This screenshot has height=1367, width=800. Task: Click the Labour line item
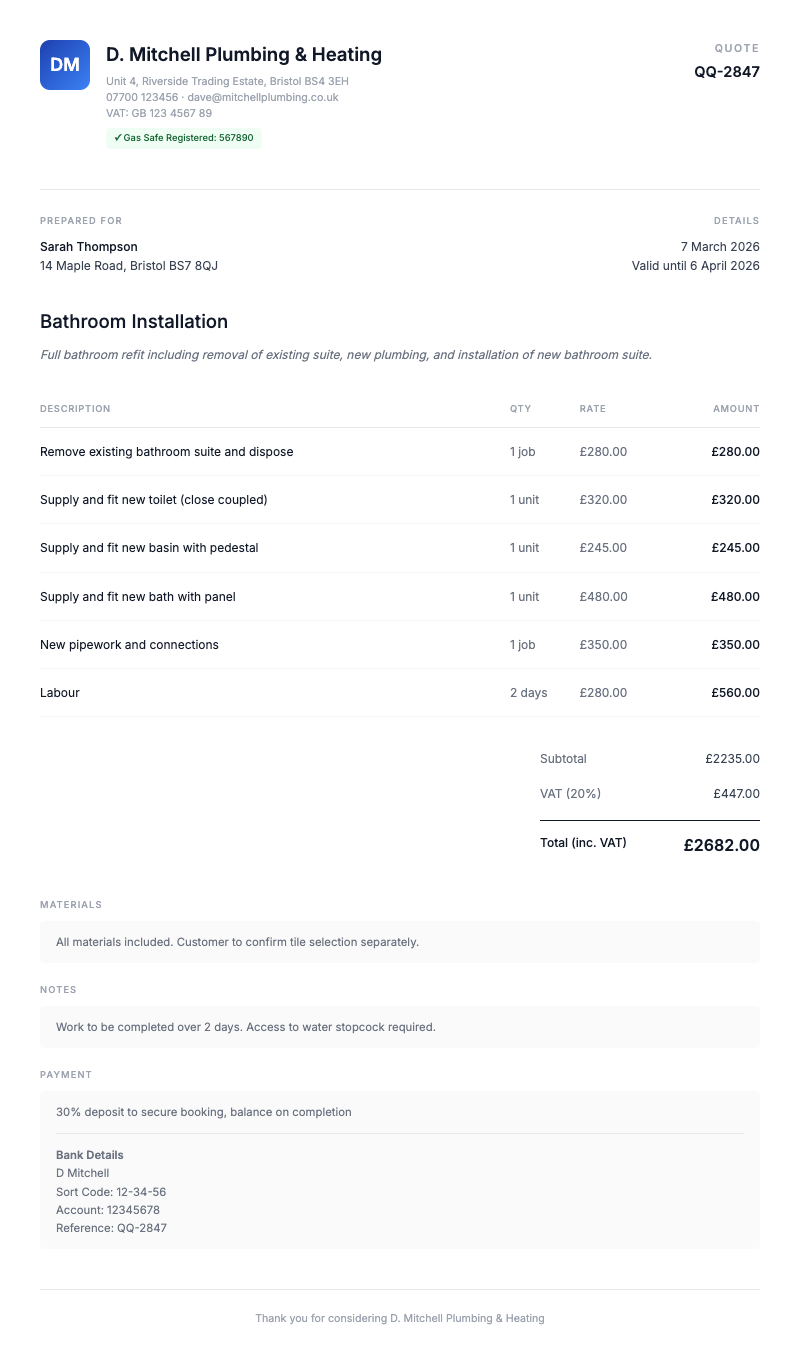click(60, 693)
